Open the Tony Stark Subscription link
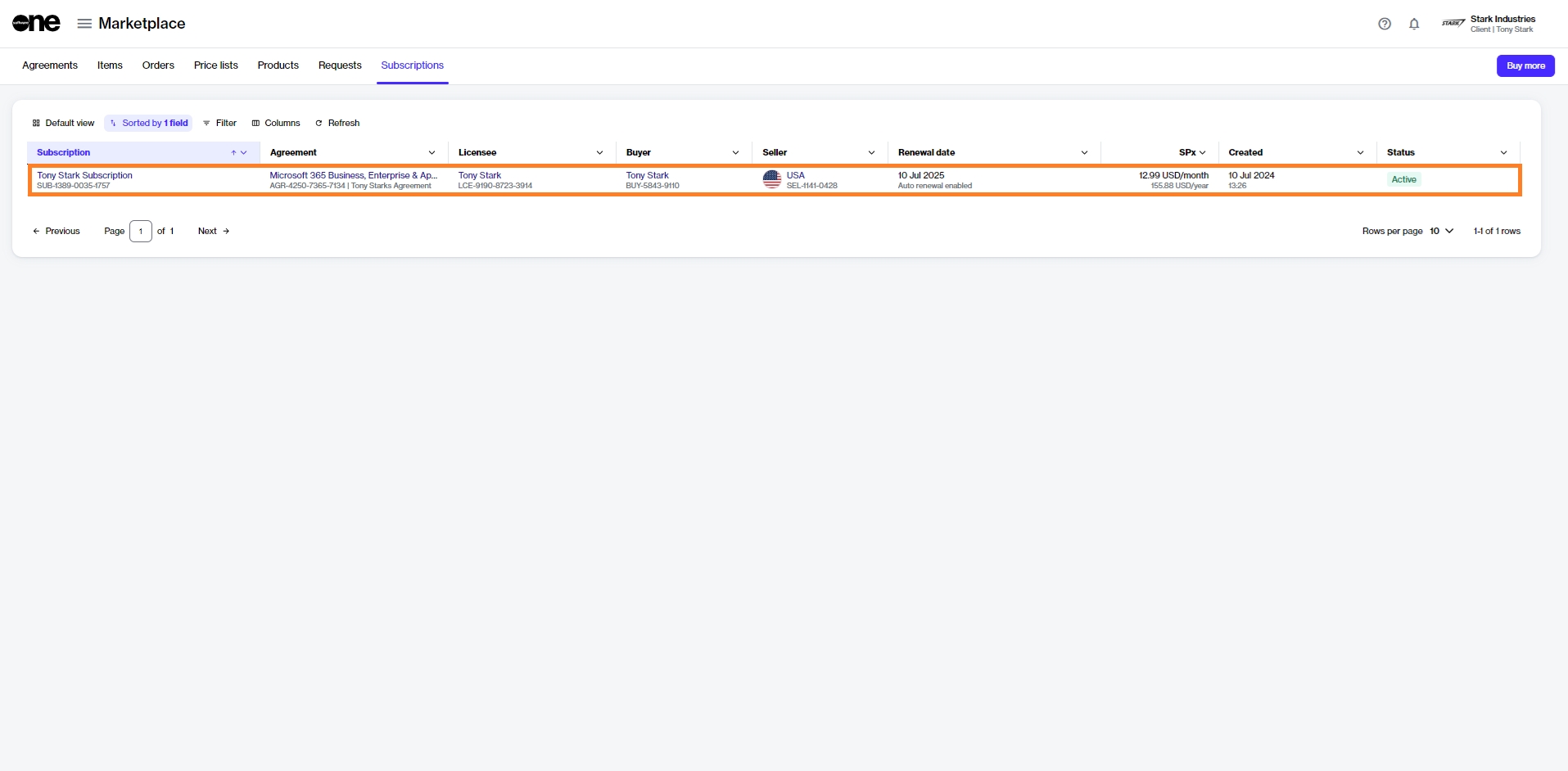The width and height of the screenshot is (1568, 771). 84,175
